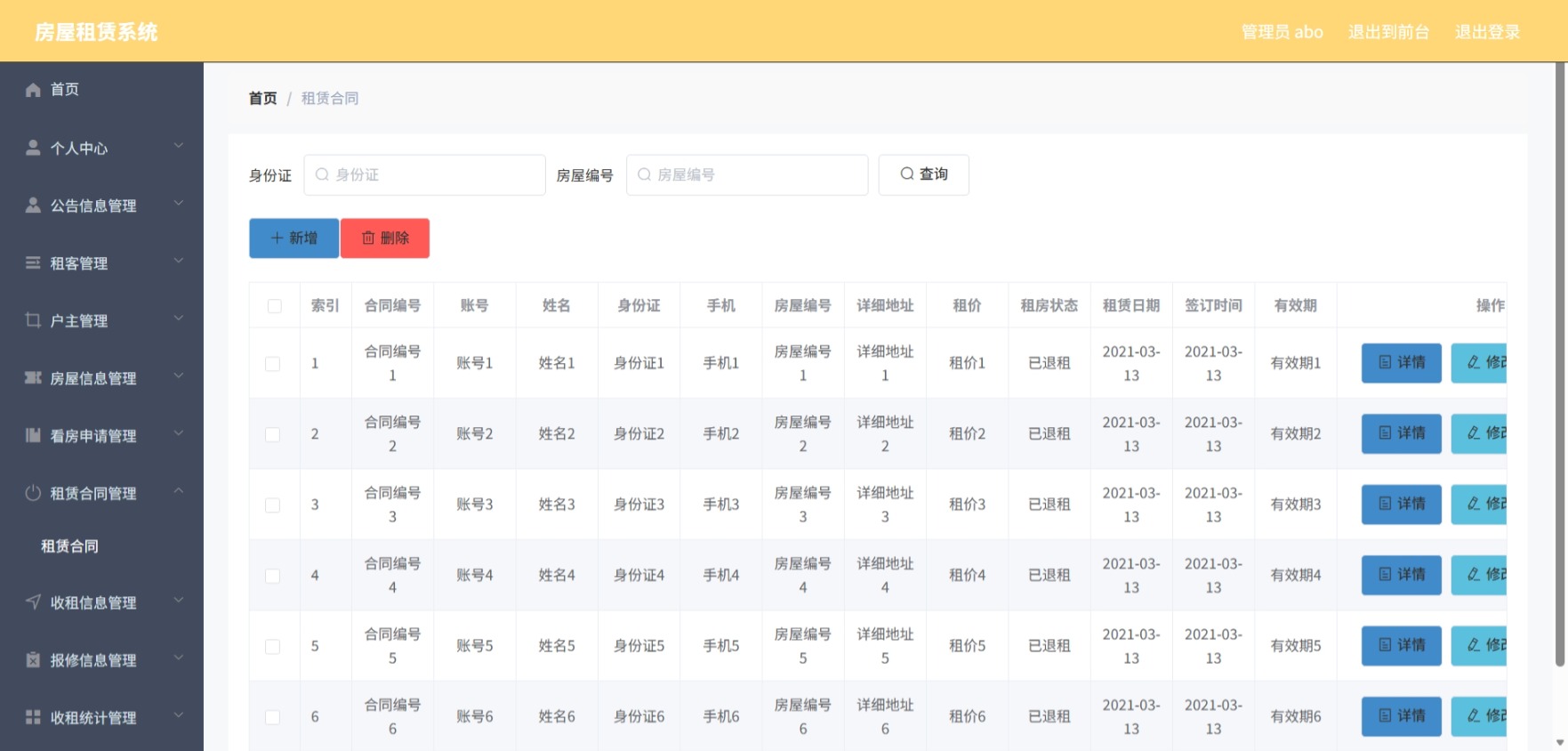The width and height of the screenshot is (1568, 751).
Task: Click the edit button for row 6
Action: click(1479, 717)
